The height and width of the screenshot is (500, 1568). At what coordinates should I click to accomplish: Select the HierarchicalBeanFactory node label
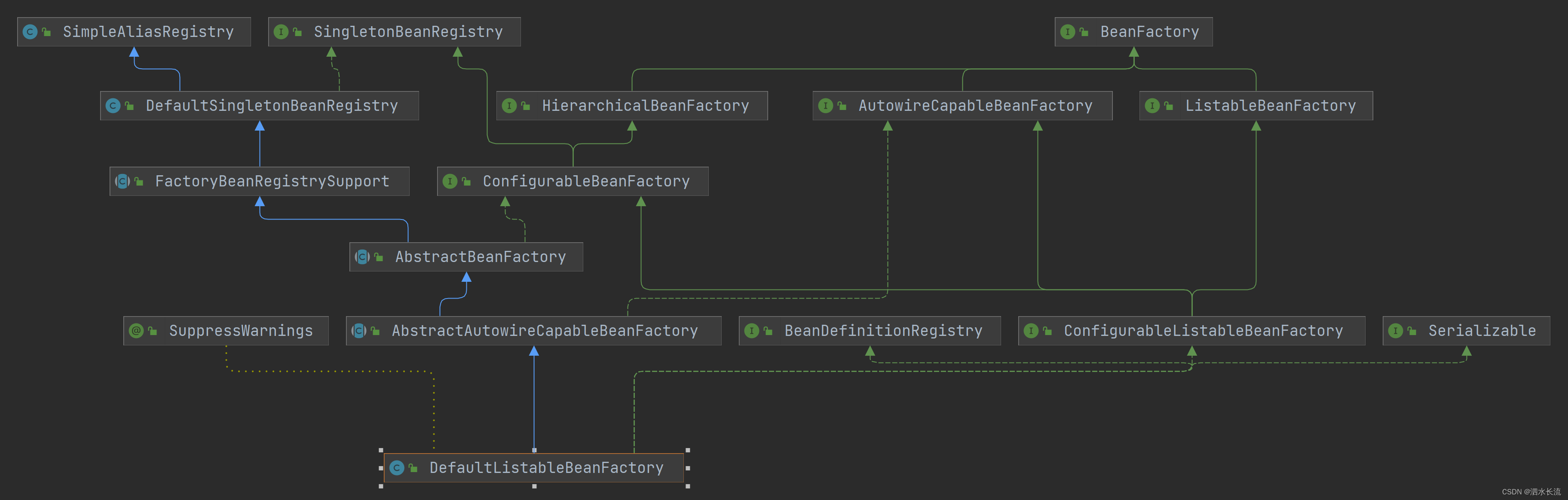pos(646,106)
